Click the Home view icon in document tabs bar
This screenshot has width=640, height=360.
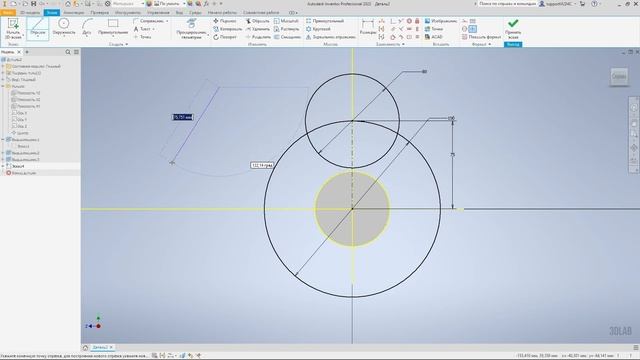[x=85, y=347]
